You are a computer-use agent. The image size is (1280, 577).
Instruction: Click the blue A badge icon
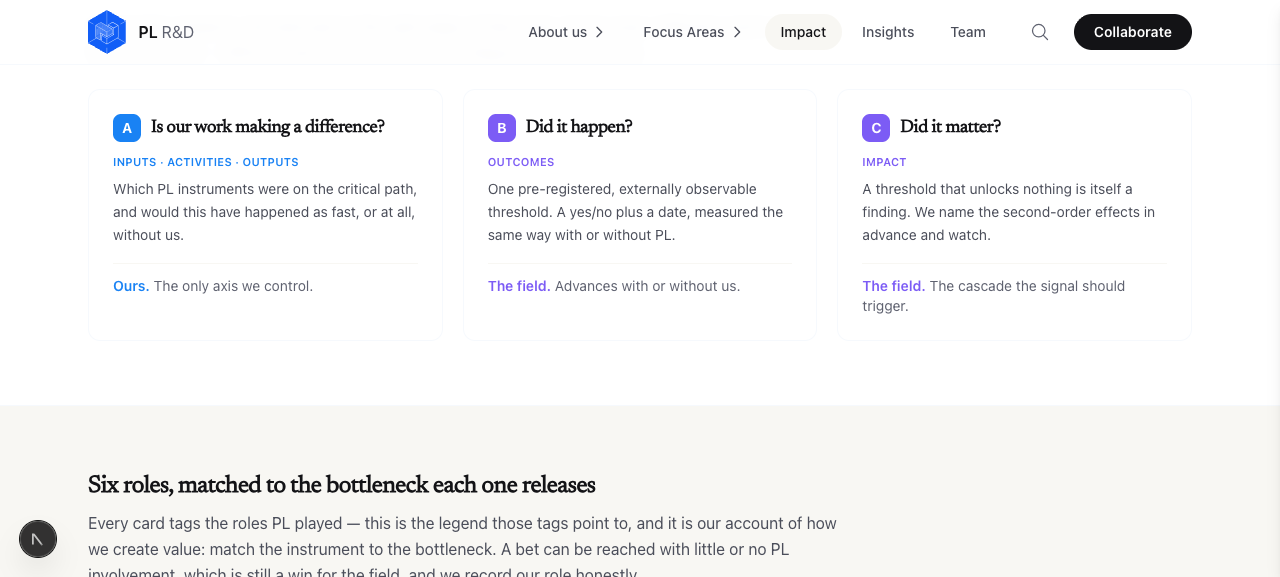pyautogui.click(x=127, y=128)
